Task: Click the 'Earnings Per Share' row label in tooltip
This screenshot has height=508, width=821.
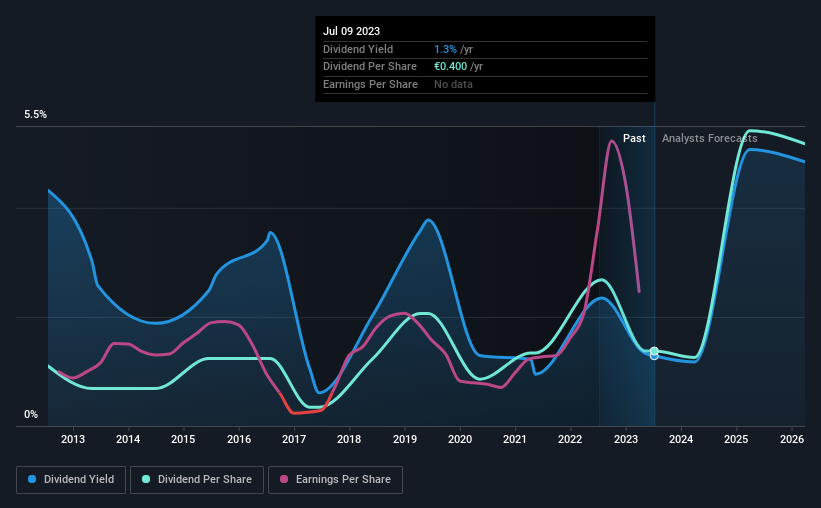Action: 370,84
